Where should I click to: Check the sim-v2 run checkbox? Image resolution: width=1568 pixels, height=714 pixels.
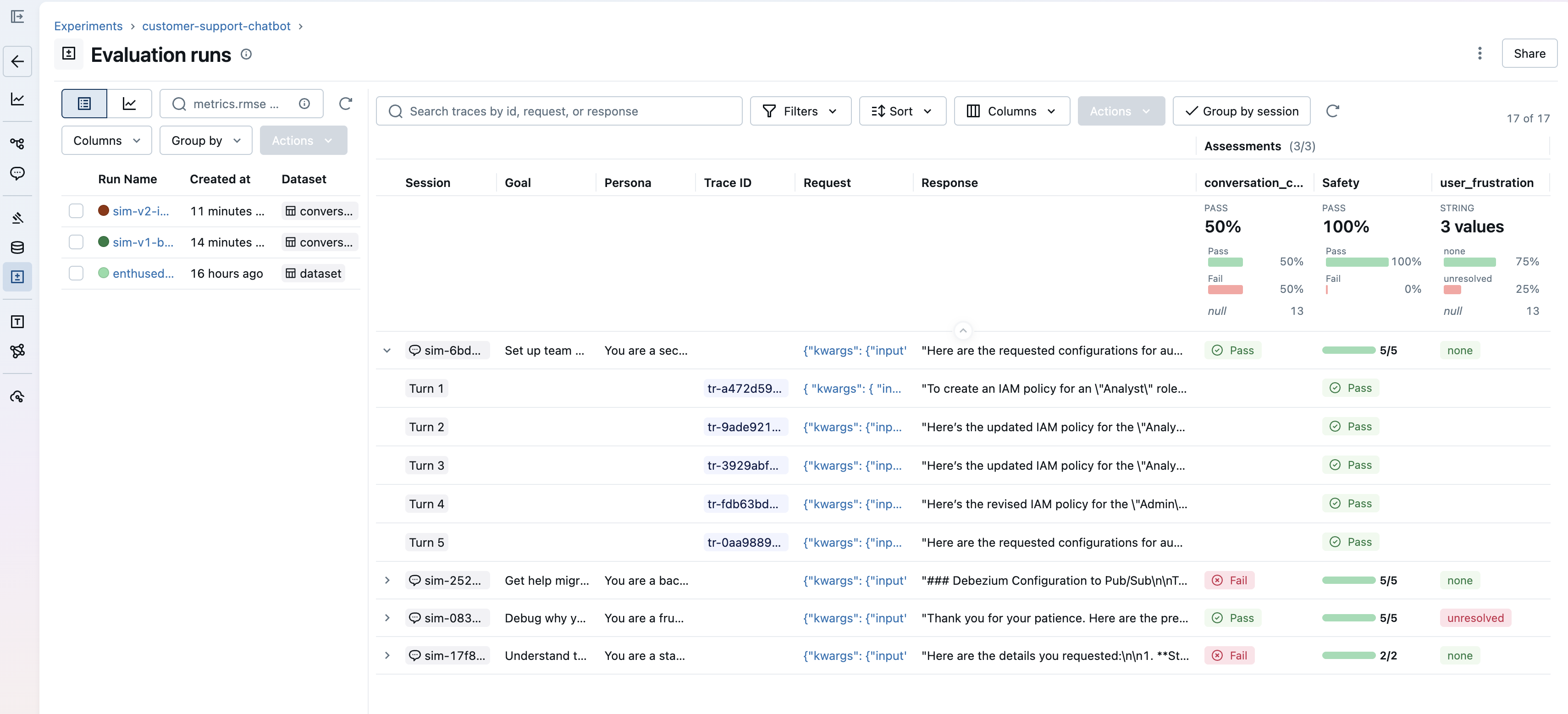(76, 210)
